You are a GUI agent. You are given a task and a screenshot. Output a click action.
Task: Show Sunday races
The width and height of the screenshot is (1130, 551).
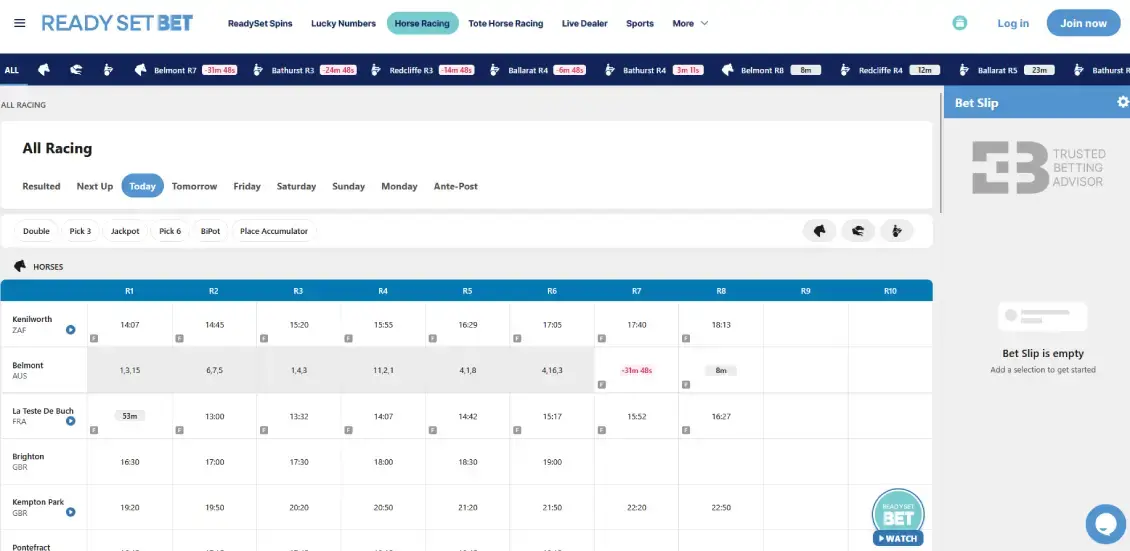click(349, 186)
